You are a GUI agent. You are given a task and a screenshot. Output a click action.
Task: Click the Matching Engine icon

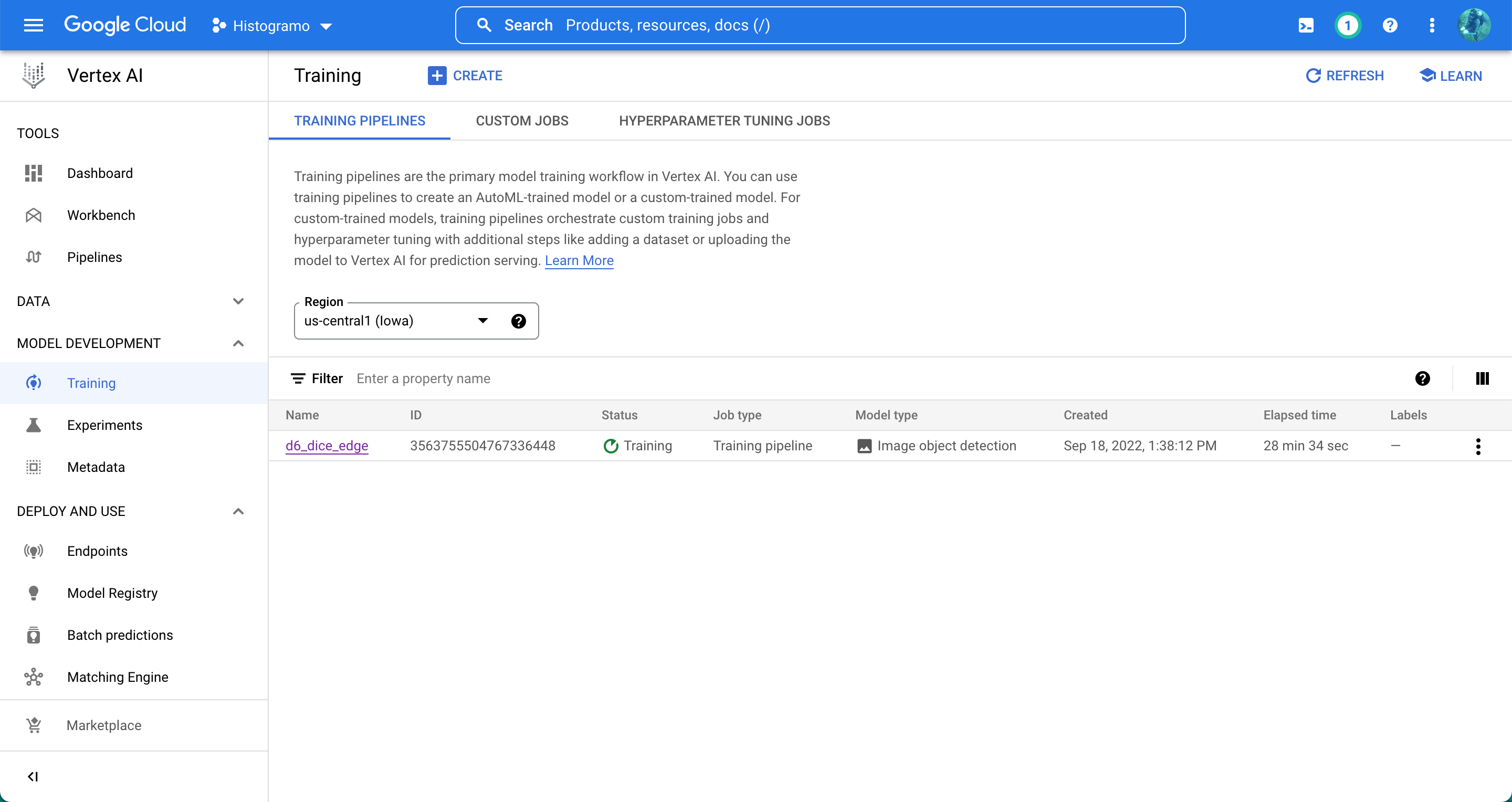(34, 677)
